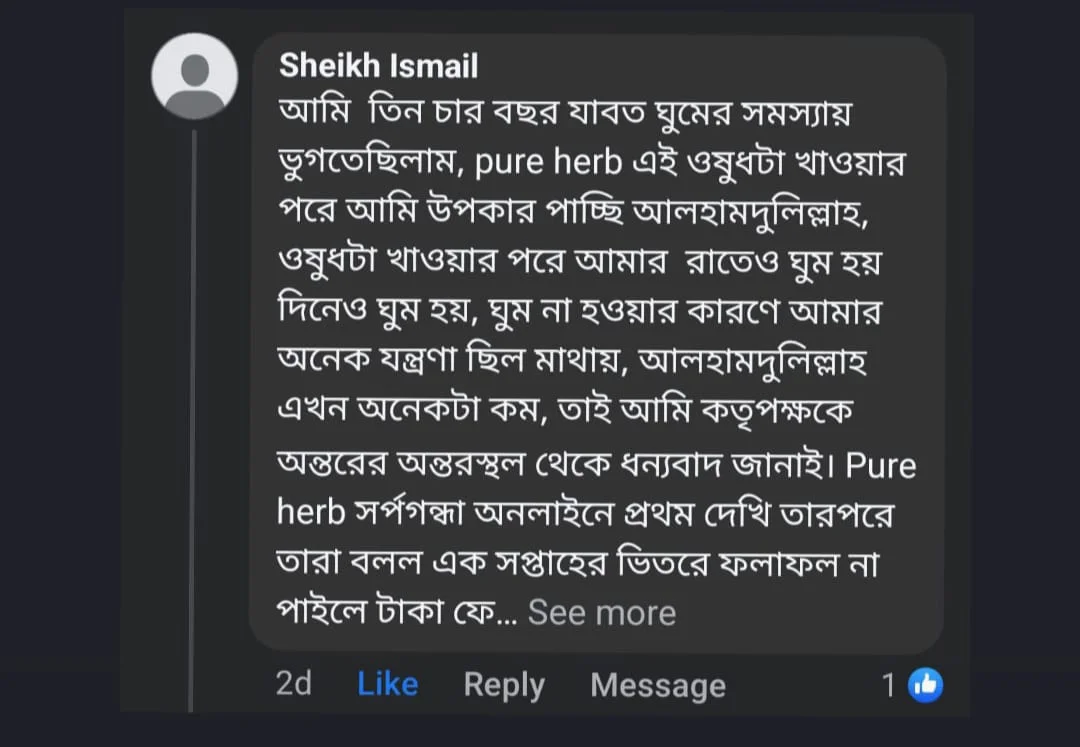The image size is (1080, 747).
Task: Click the vertical comment thread line
Action: [193, 400]
